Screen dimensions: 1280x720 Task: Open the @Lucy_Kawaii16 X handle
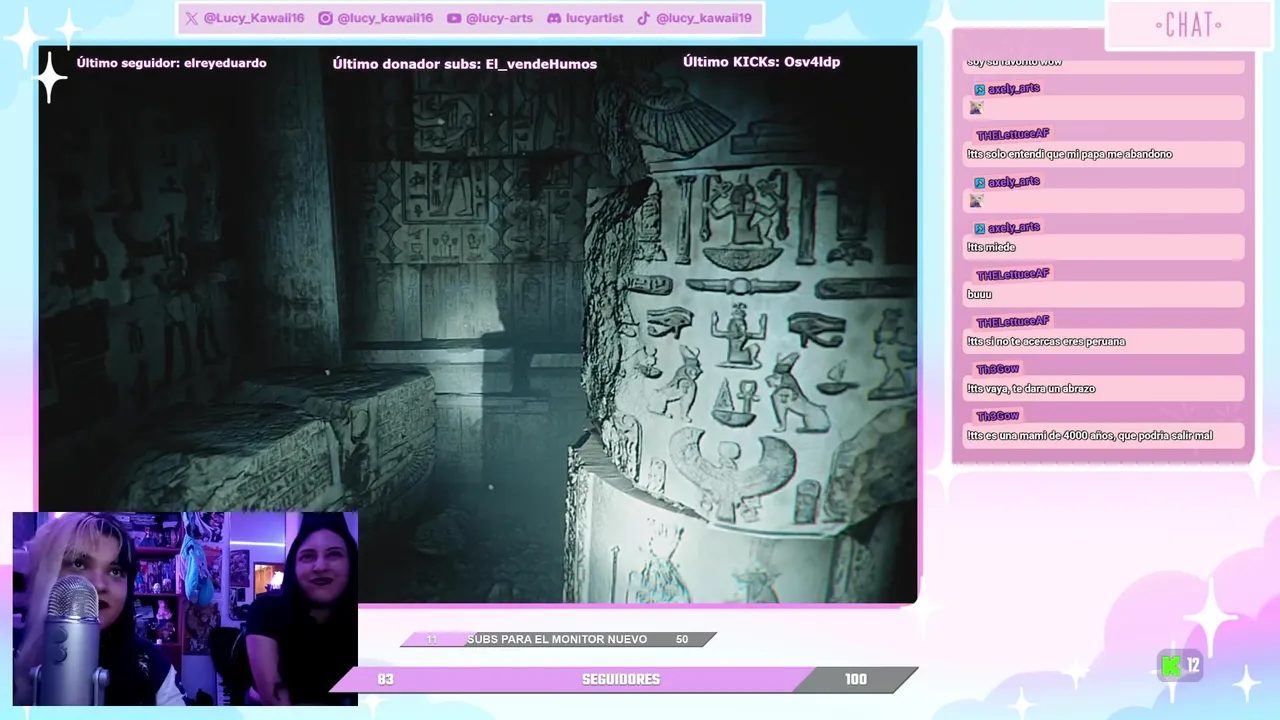tap(253, 18)
